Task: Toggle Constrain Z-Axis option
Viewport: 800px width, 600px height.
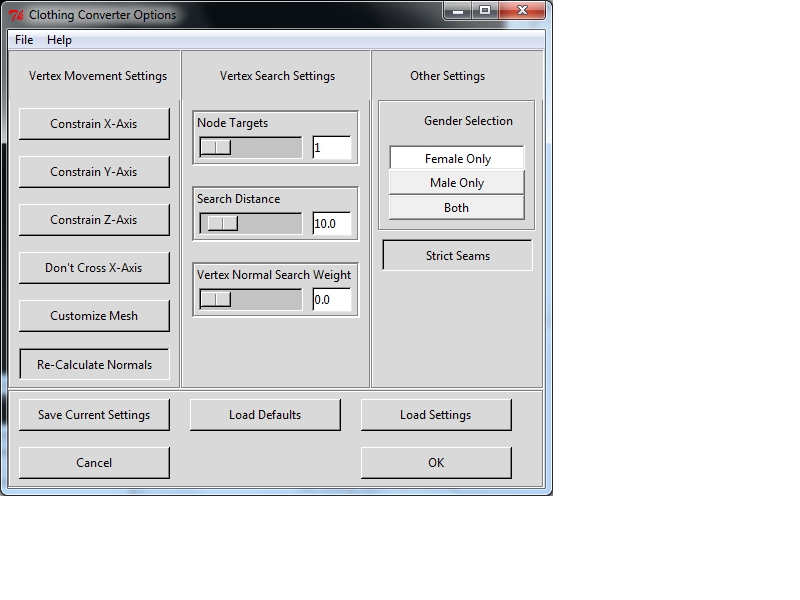Action: [x=94, y=220]
